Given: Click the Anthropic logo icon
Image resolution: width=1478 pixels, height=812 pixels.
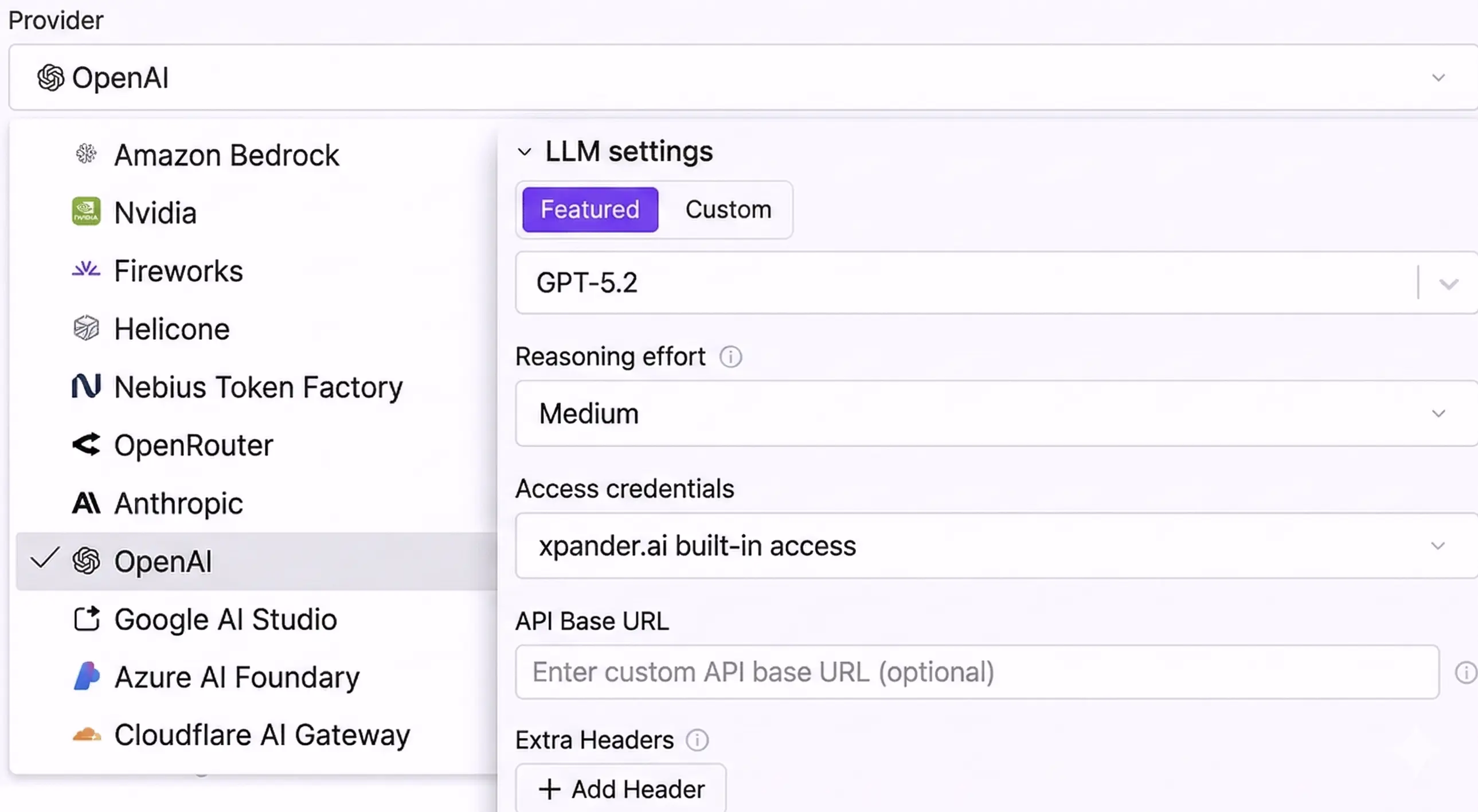Looking at the screenshot, I should [86, 503].
